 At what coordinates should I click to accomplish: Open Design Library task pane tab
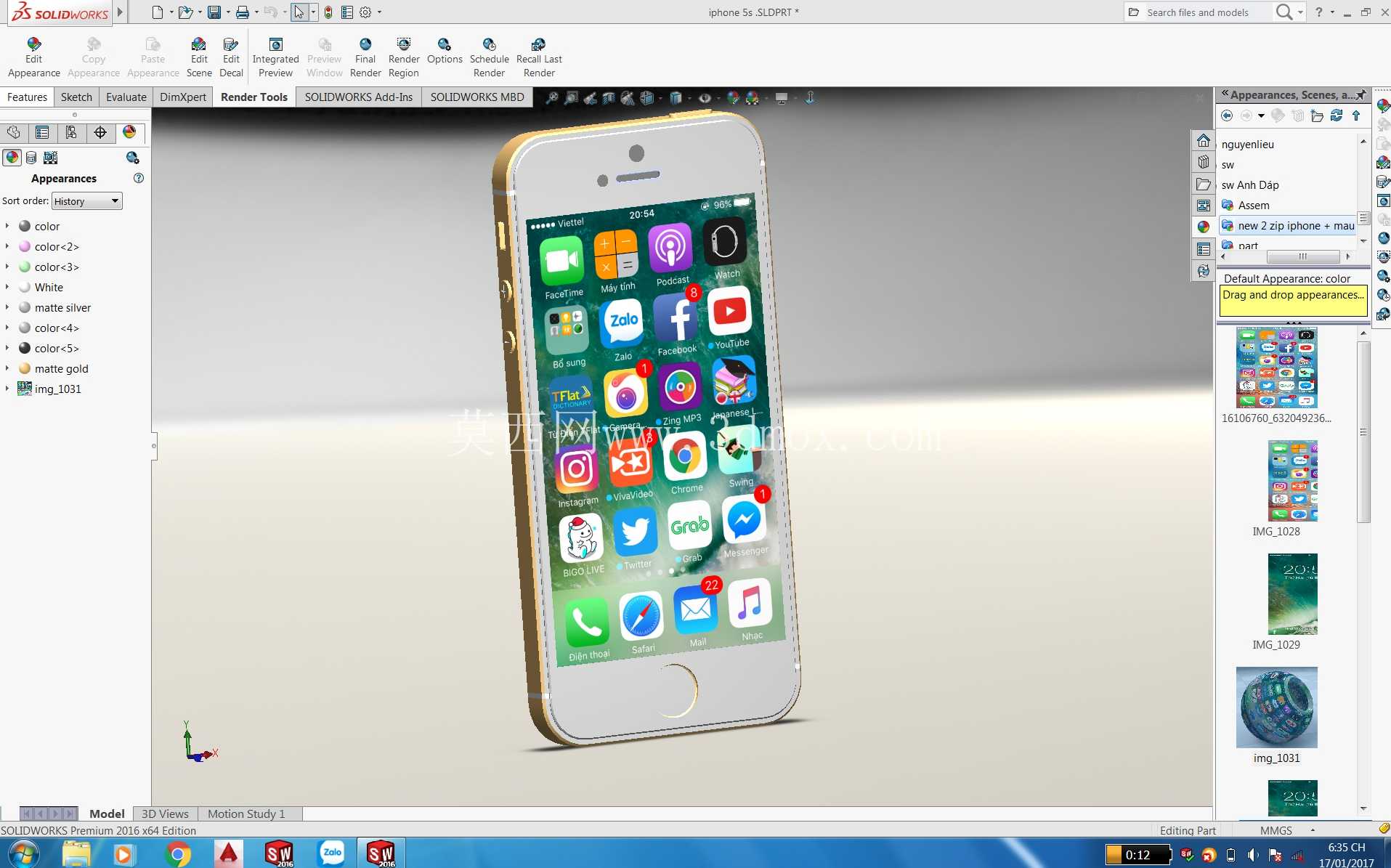pyautogui.click(x=1204, y=161)
